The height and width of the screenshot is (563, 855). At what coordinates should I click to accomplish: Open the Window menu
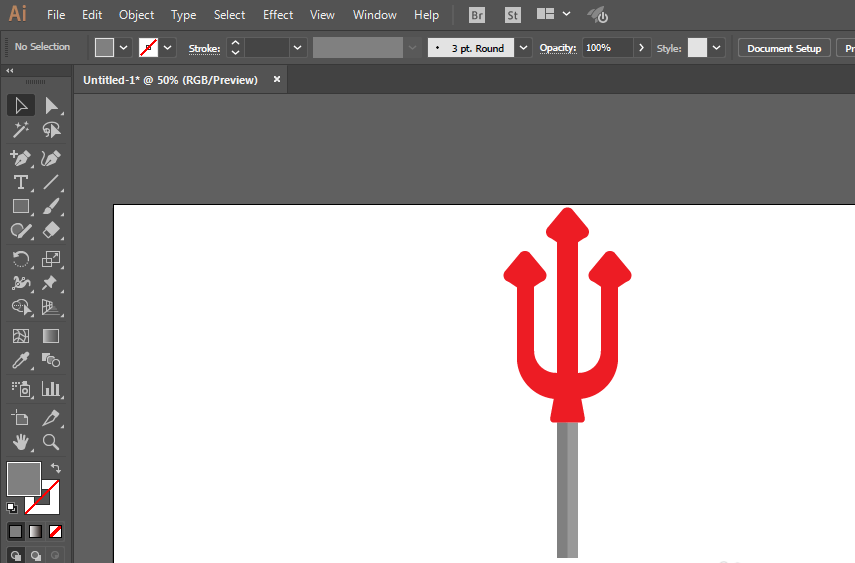click(375, 15)
